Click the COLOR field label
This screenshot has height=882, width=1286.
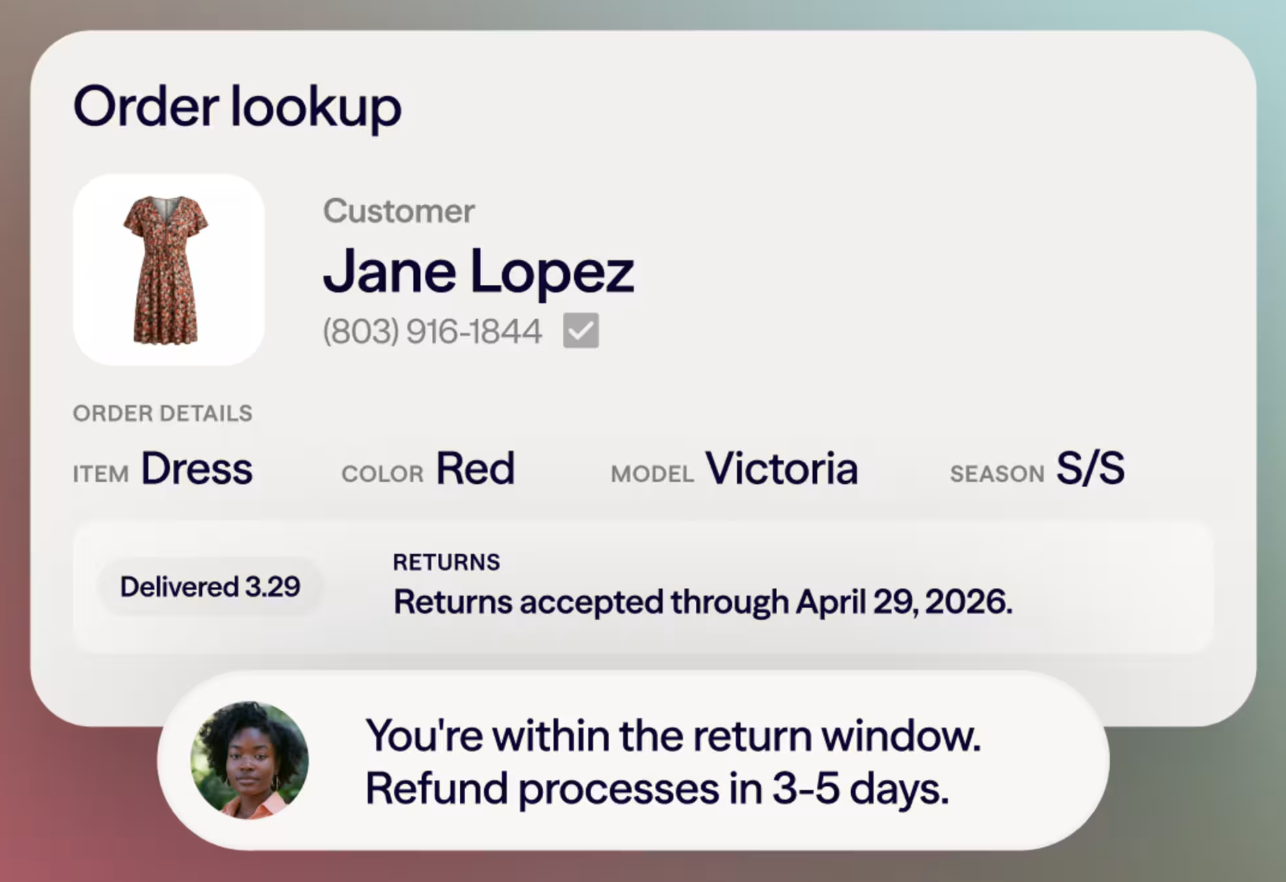(x=383, y=474)
